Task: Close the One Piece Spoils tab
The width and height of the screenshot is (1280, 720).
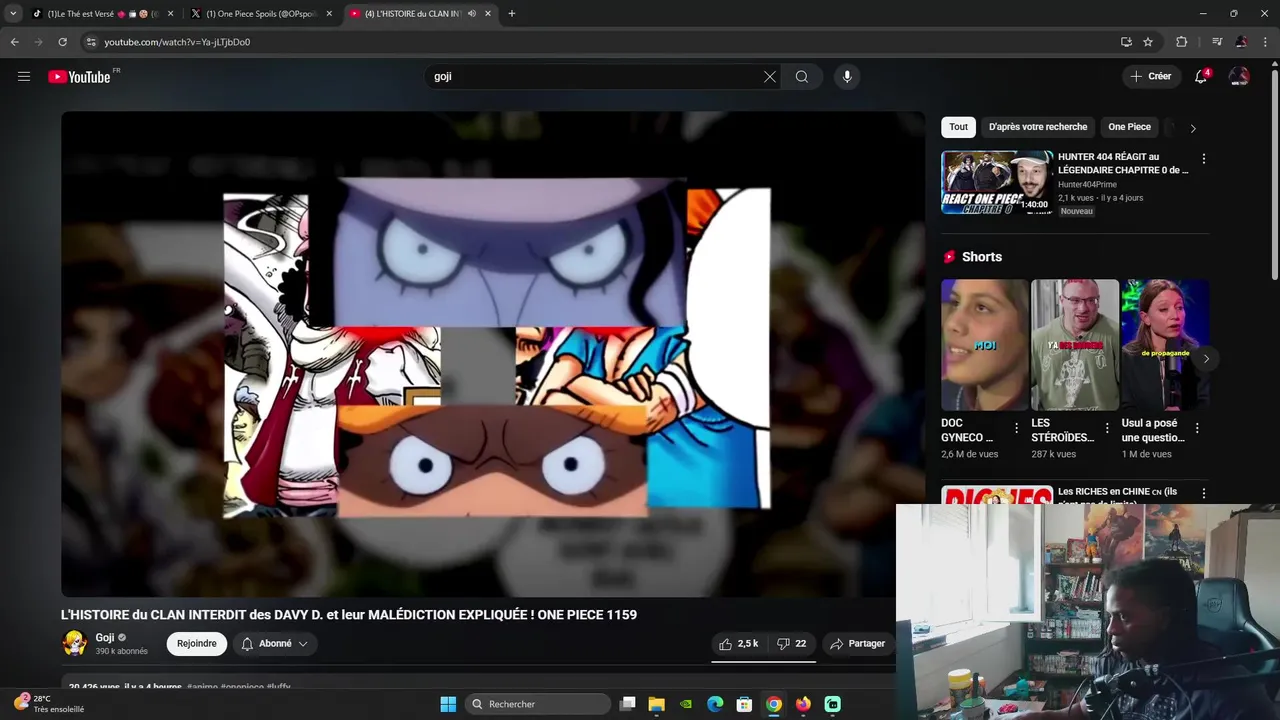Action: coord(328,14)
